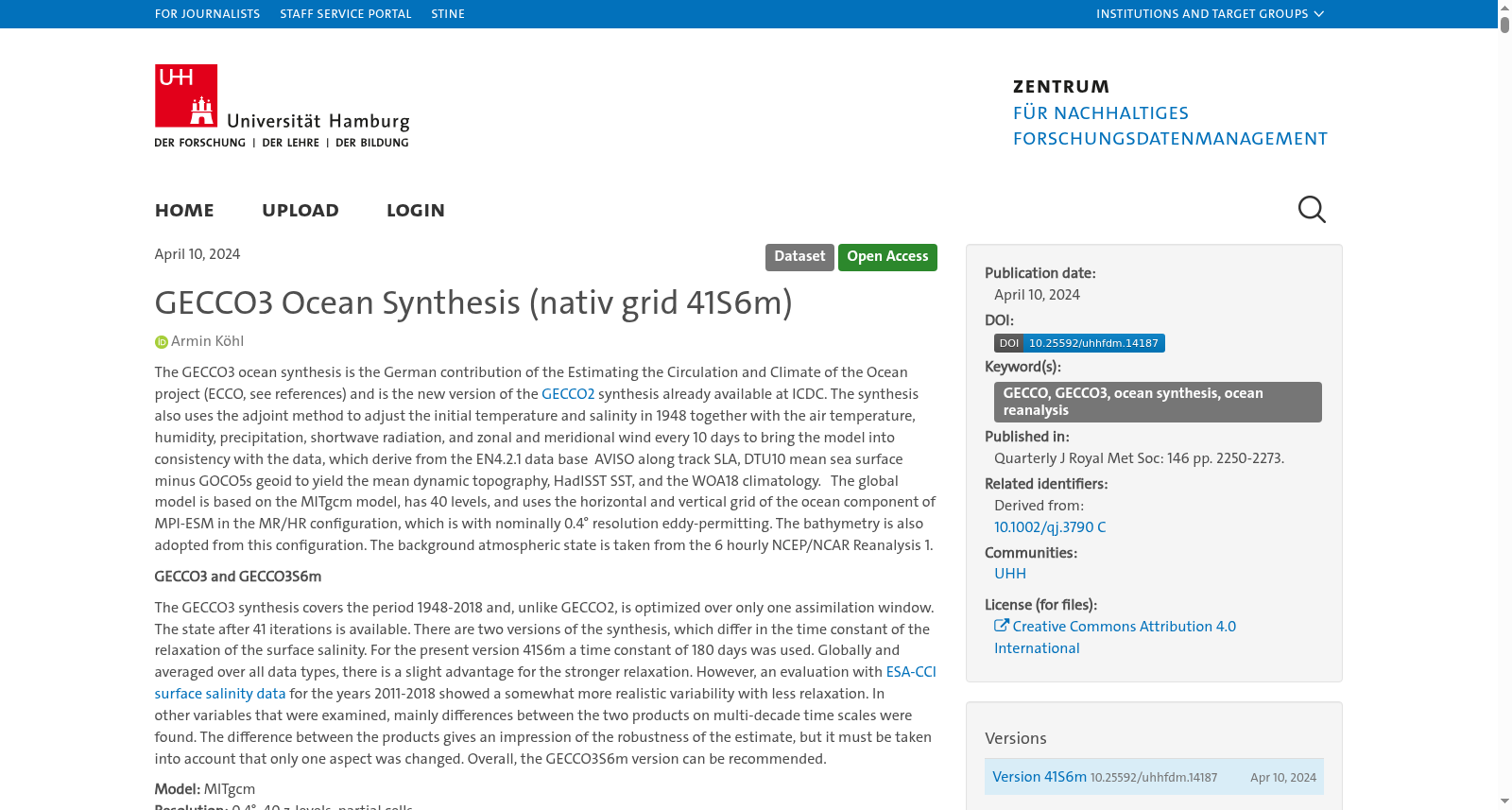Open the UPLOAD menu item

click(x=301, y=211)
